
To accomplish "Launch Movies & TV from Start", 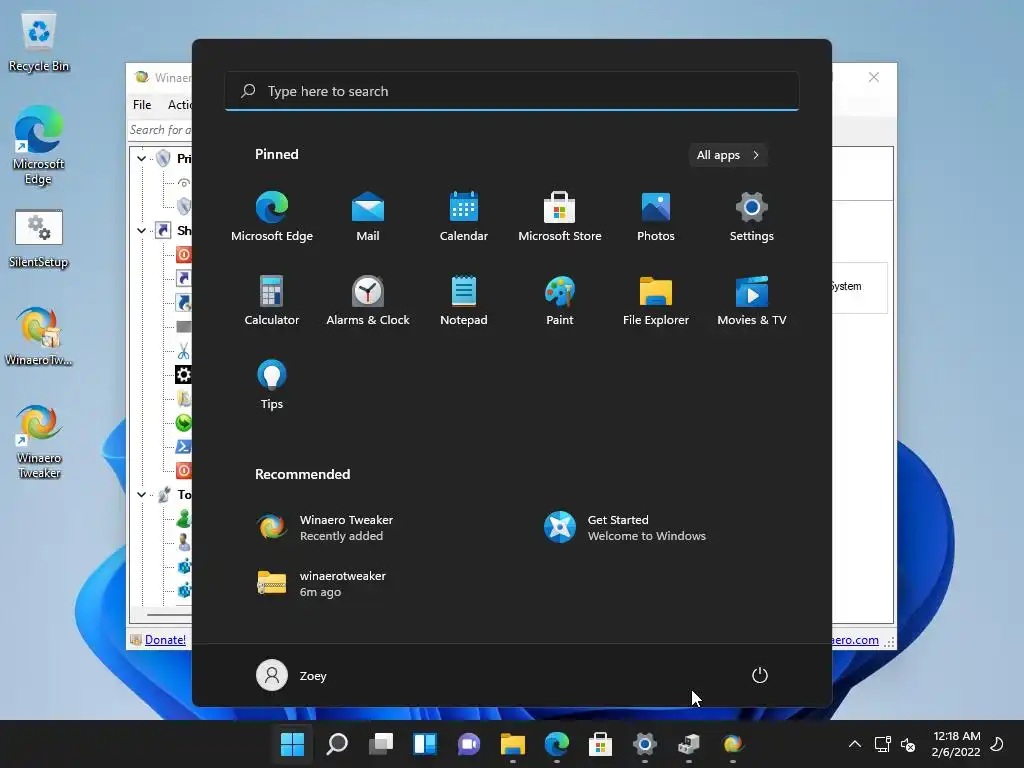I will [x=752, y=300].
